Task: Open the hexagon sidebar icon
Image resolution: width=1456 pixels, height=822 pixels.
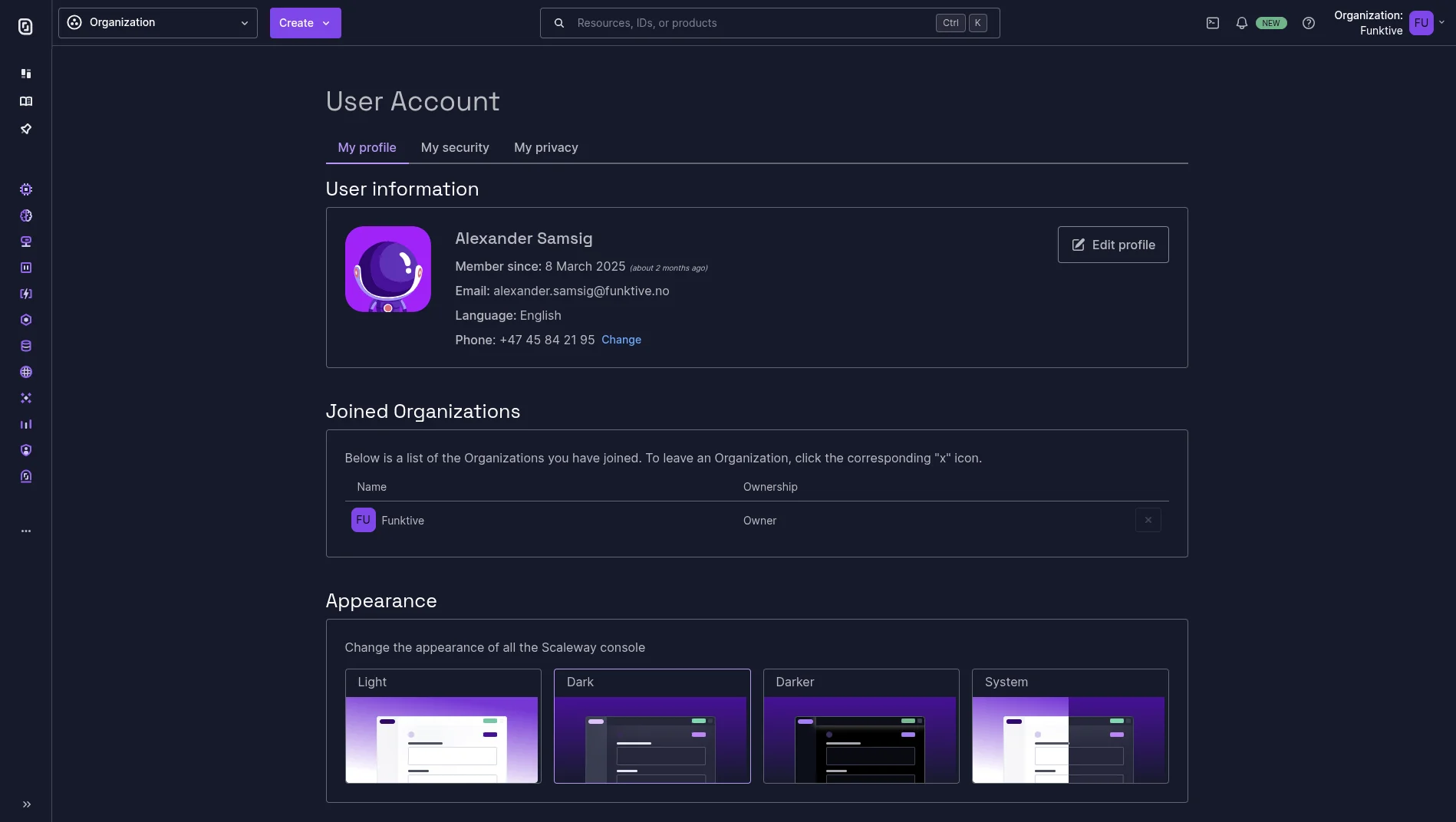Action: 26,320
